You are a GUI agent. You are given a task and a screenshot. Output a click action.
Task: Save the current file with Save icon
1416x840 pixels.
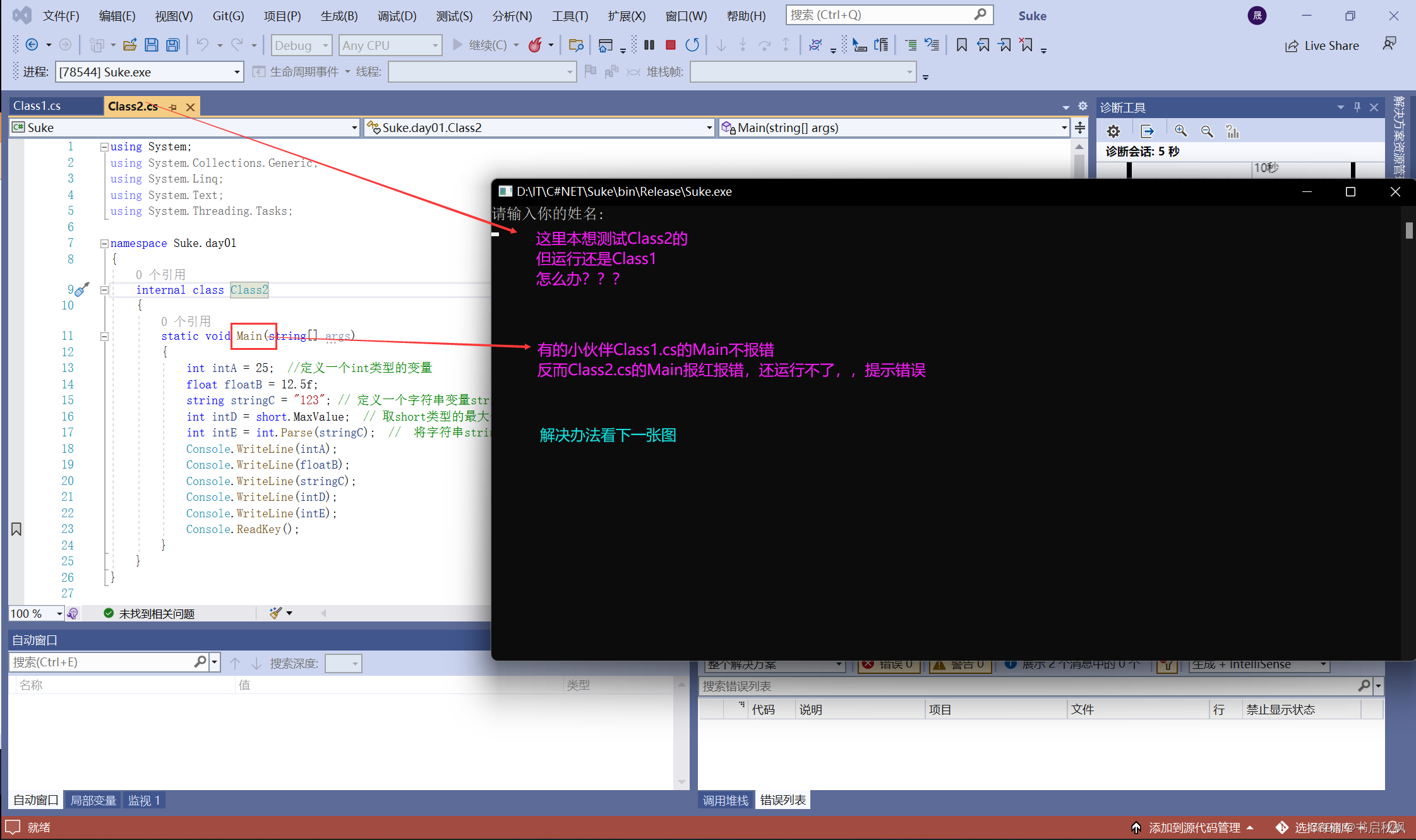[152, 45]
